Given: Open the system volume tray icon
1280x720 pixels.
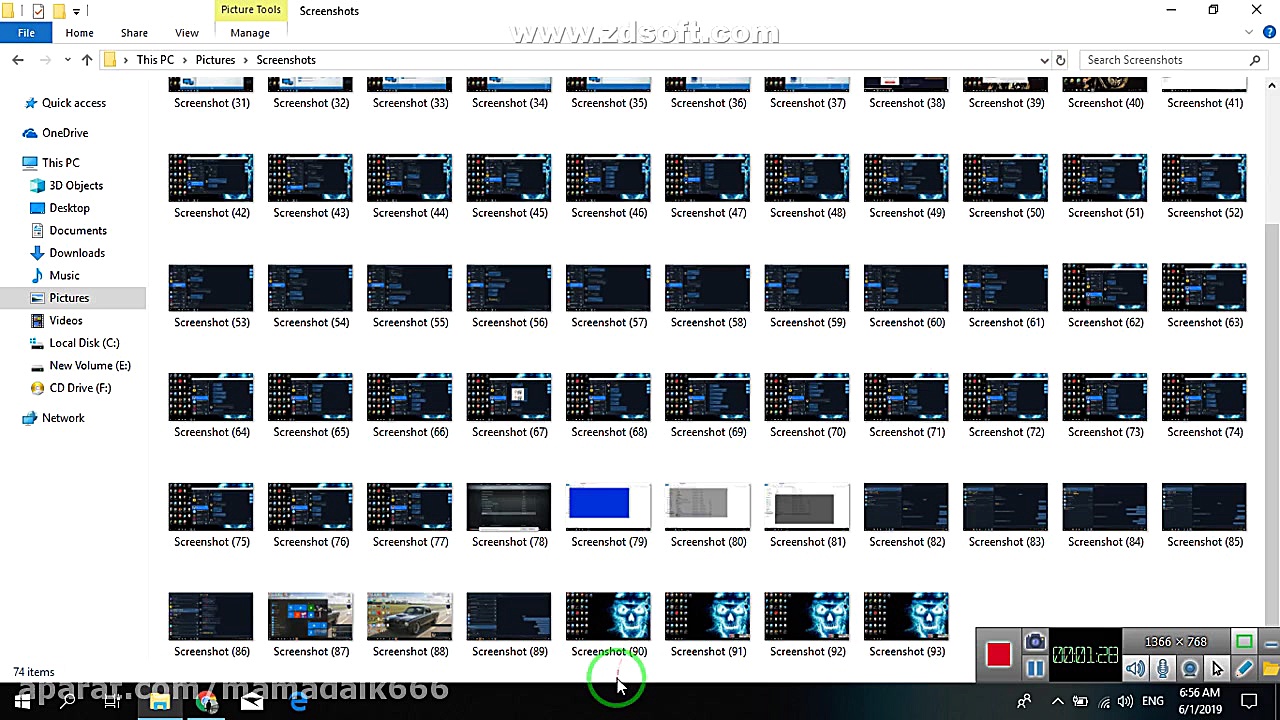Looking at the screenshot, I should click(1128, 701).
